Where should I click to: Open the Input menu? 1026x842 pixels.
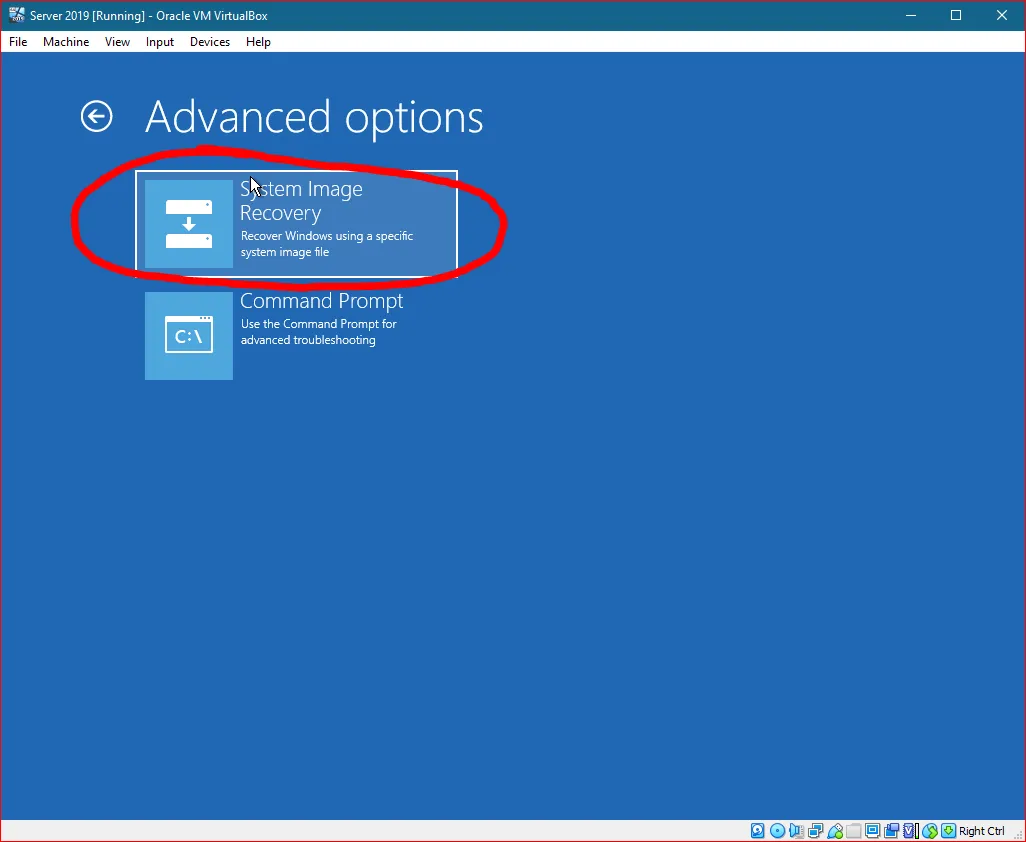click(x=159, y=42)
